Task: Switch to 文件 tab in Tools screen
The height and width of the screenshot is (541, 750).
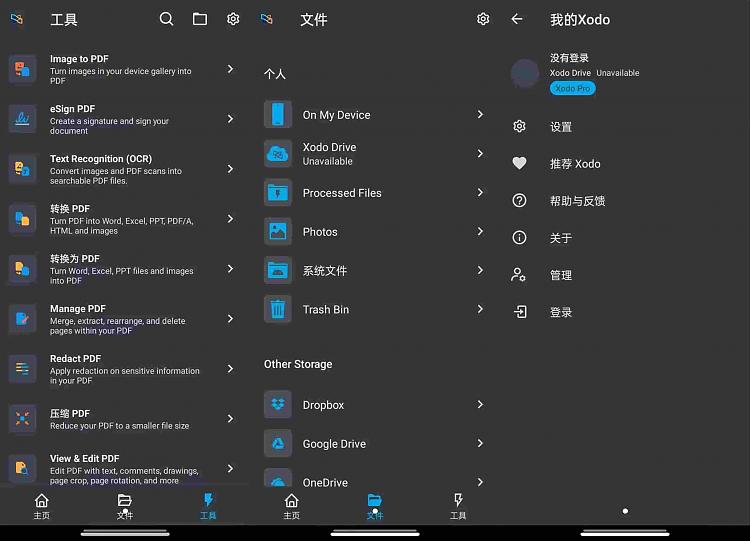Action: 125,506
